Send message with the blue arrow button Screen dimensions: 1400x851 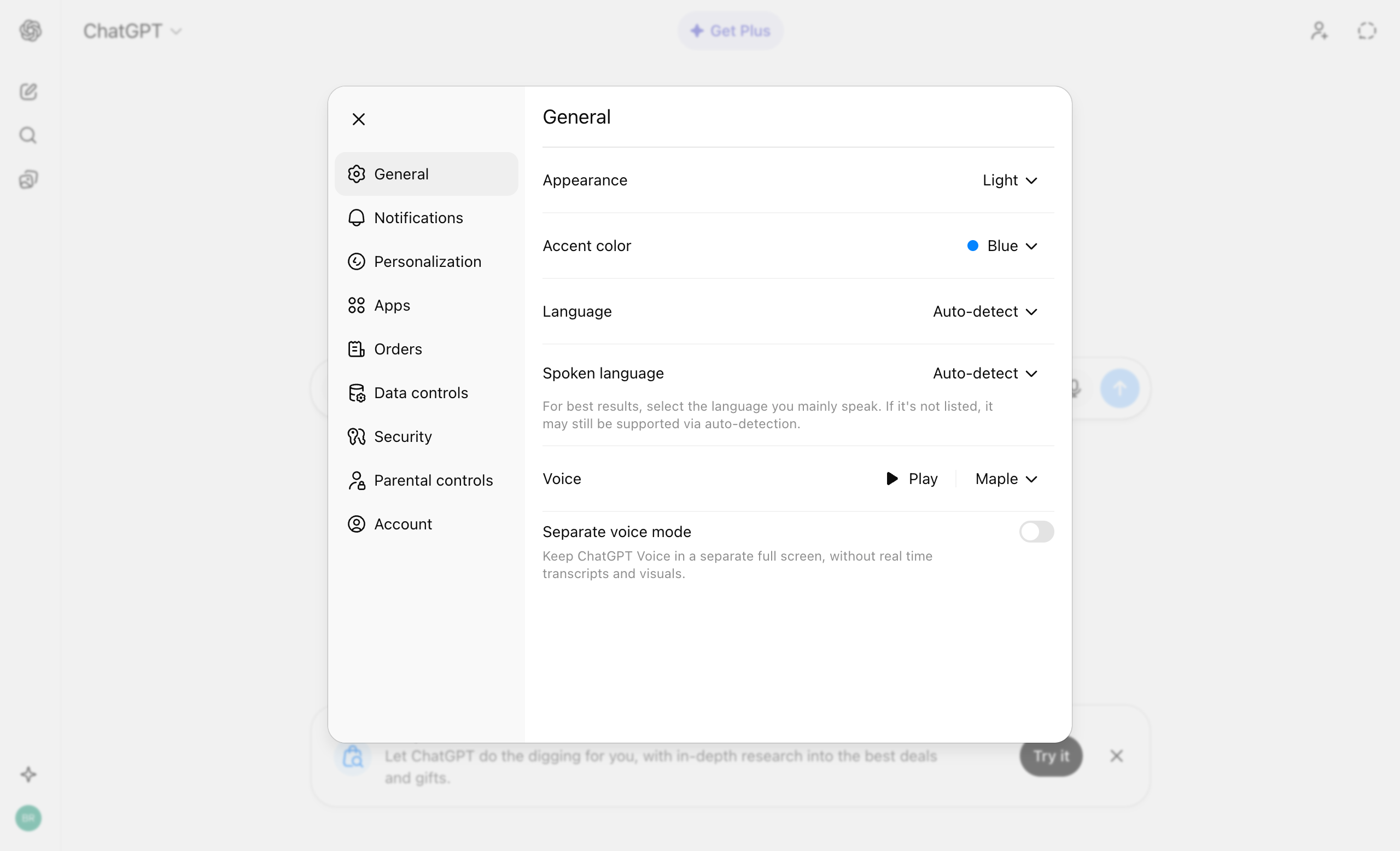1119,388
